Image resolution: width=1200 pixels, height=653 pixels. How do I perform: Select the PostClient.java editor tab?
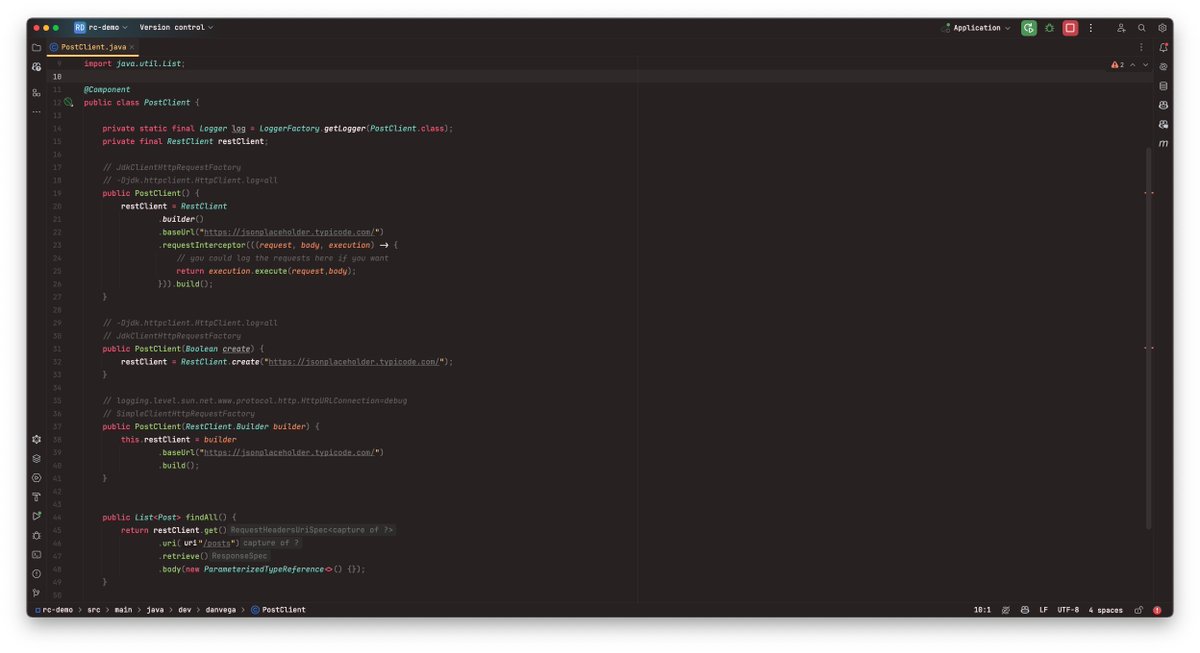point(91,47)
